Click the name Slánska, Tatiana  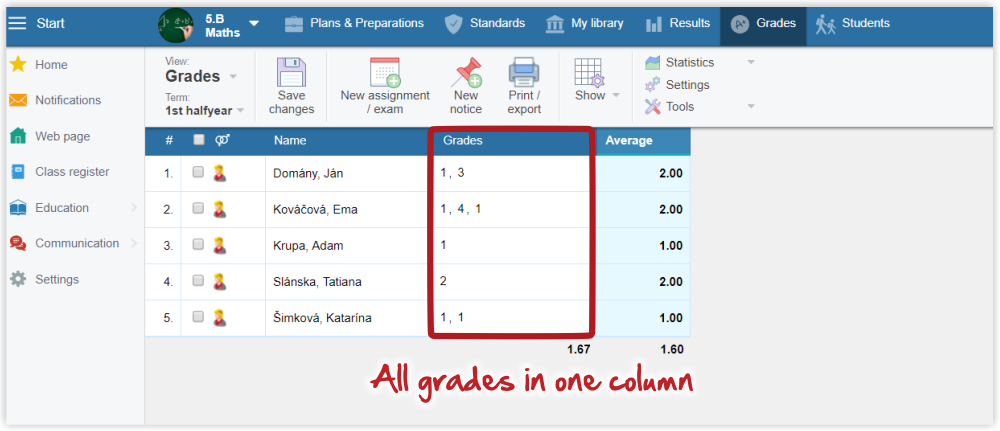click(317, 282)
